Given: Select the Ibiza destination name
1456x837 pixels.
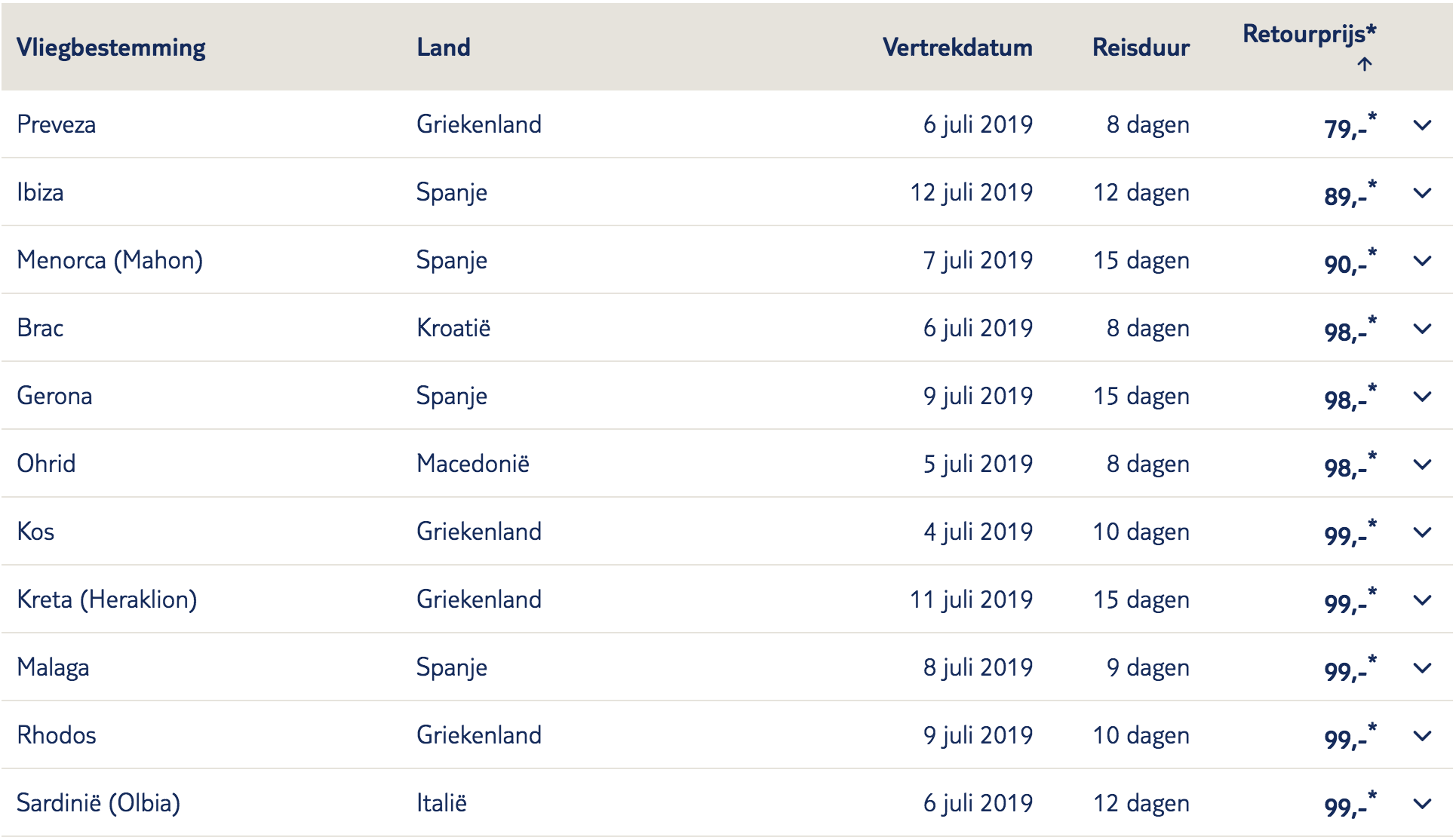Looking at the screenshot, I should (40, 192).
